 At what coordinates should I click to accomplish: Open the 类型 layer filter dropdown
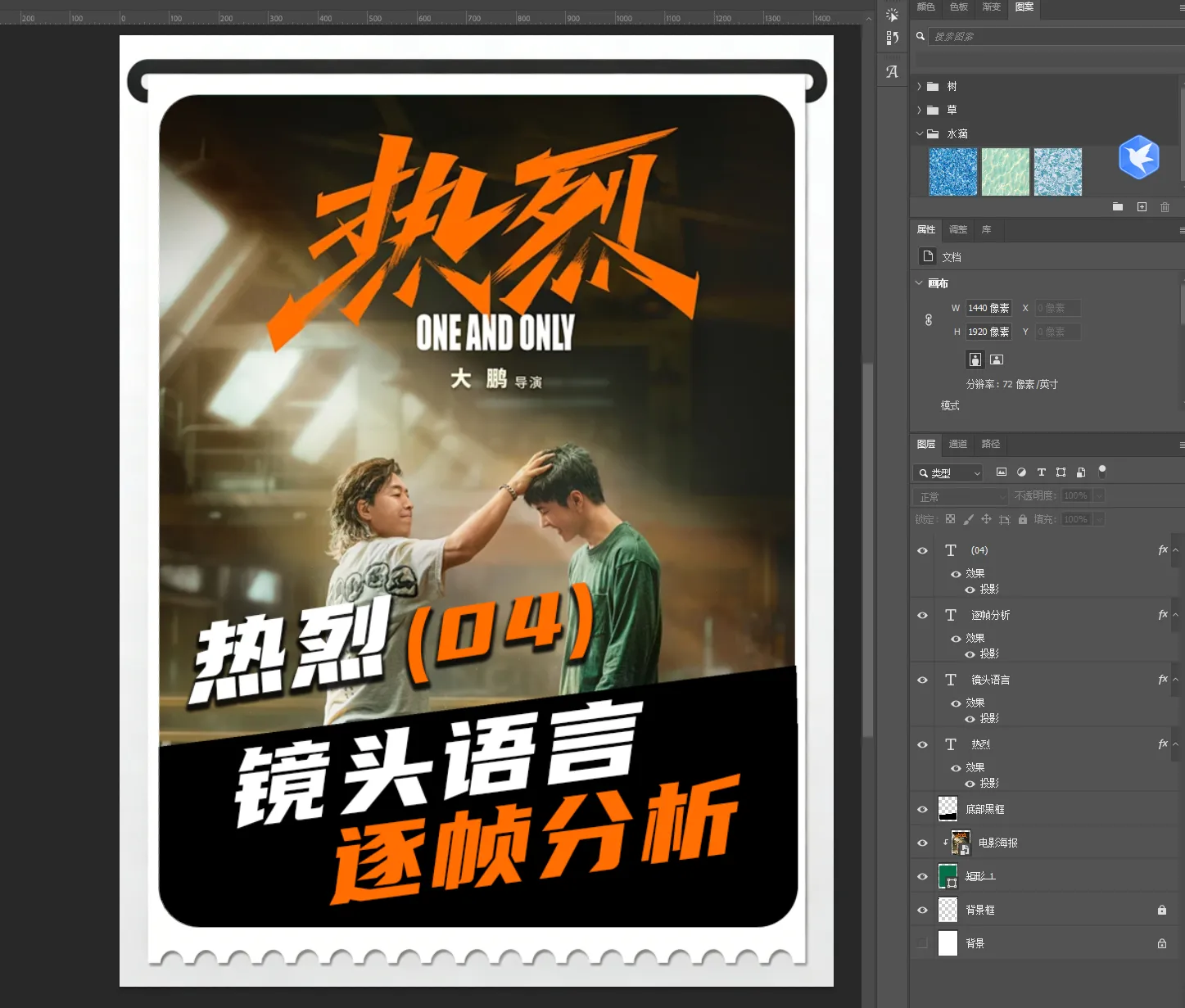click(x=948, y=473)
